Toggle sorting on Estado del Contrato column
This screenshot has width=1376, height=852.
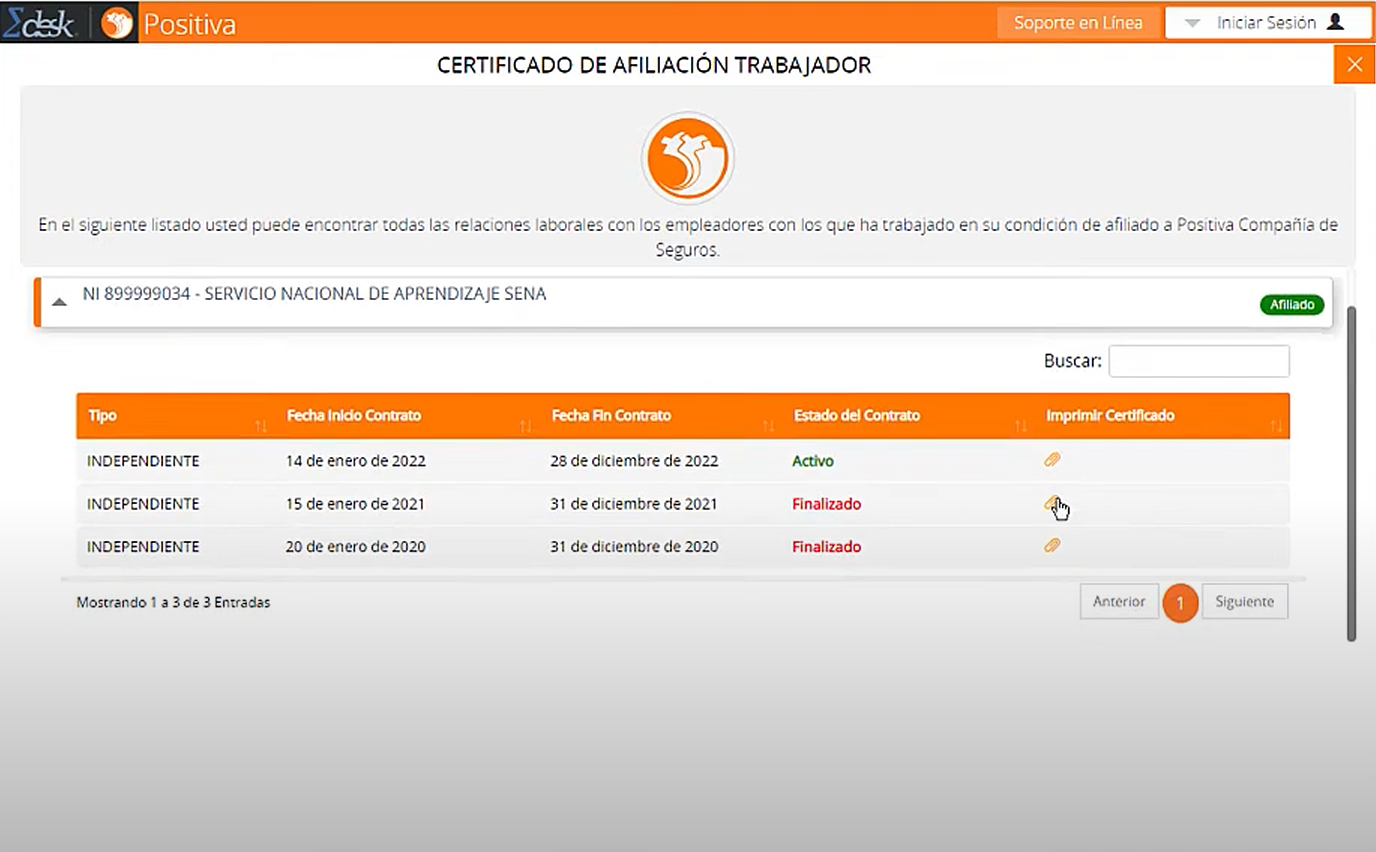point(1021,424)
